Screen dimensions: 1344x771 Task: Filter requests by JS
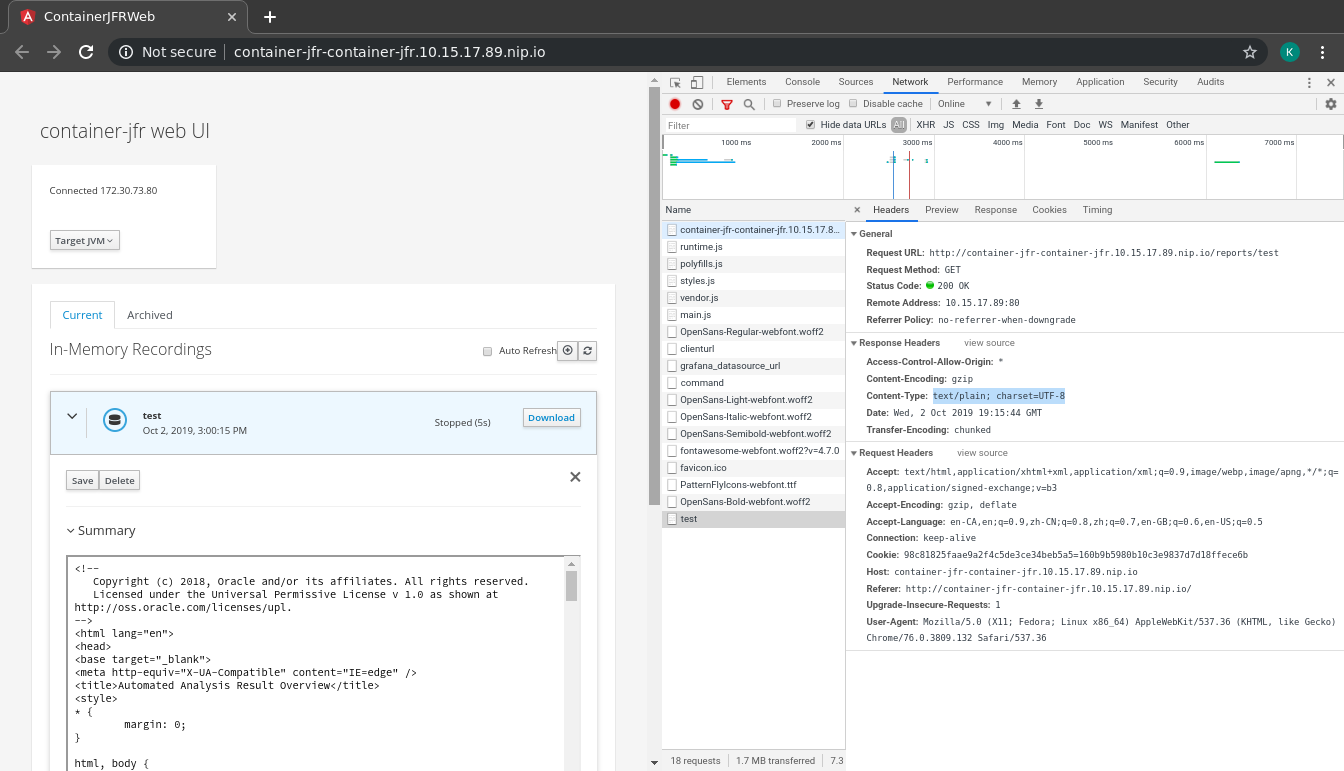[949, 125]
